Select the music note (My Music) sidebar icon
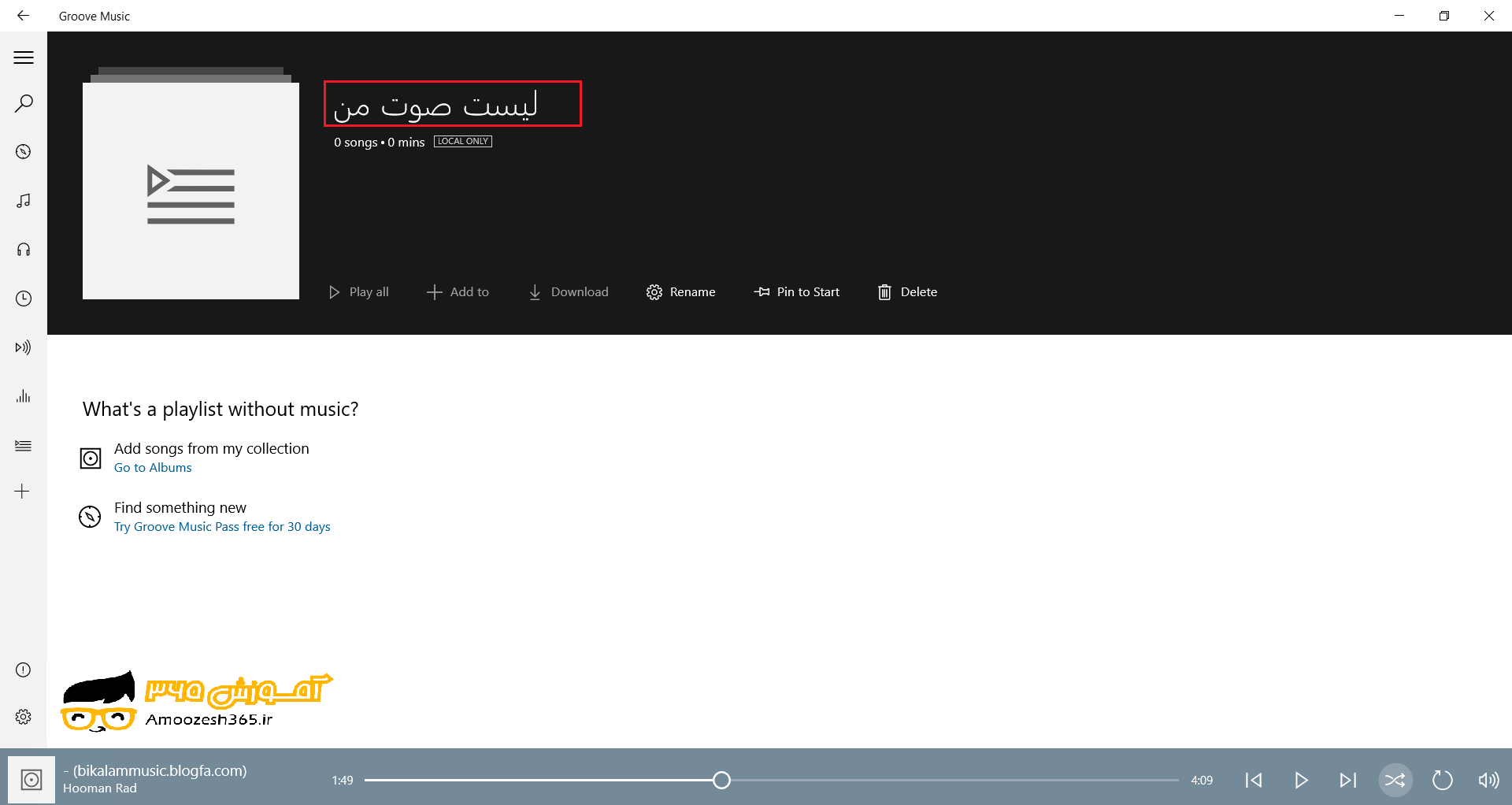1512x805 pixels. click(x=23, y=201)
